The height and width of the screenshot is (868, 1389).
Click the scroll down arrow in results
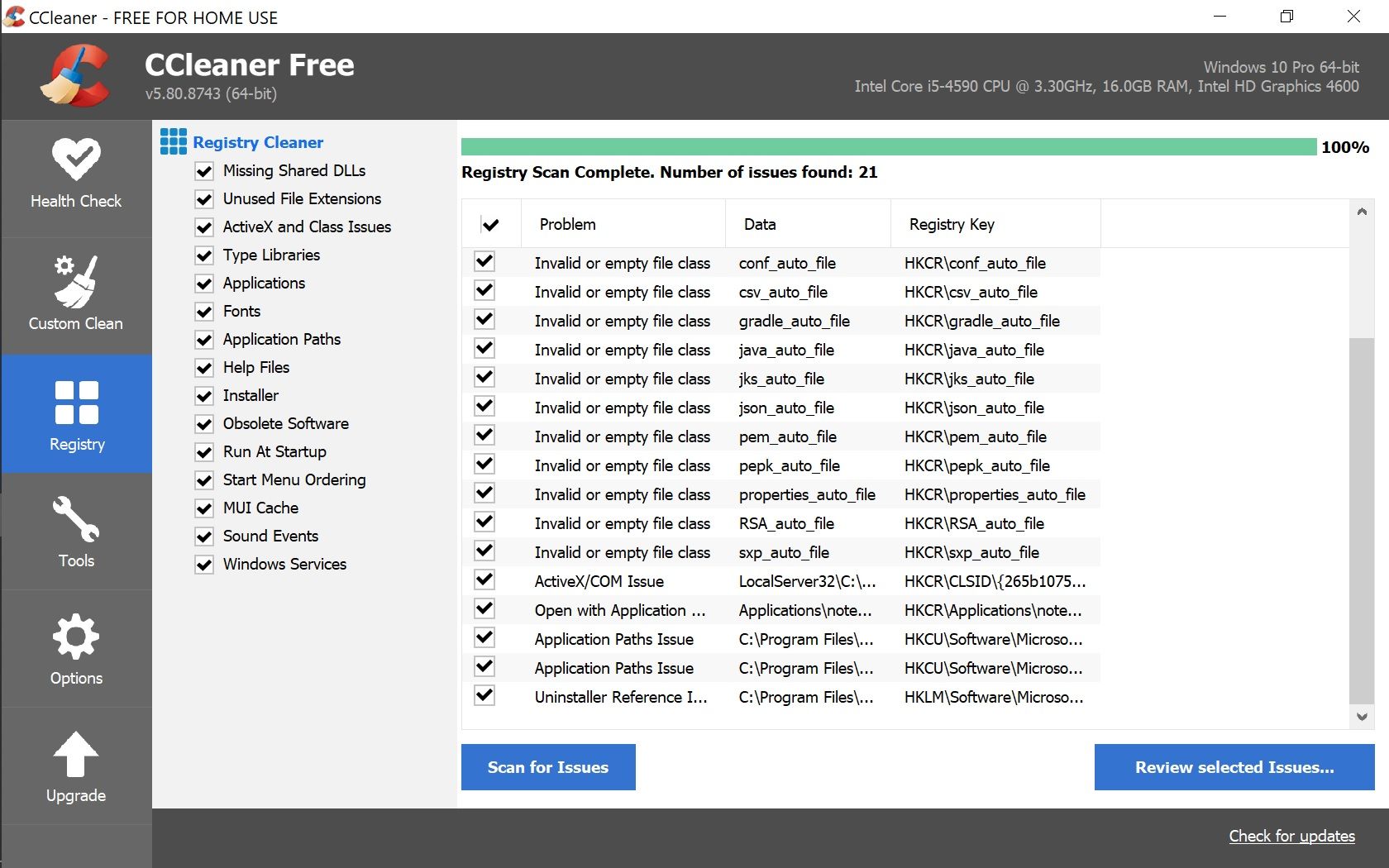pyautogui.click(x=1361, y=717)
